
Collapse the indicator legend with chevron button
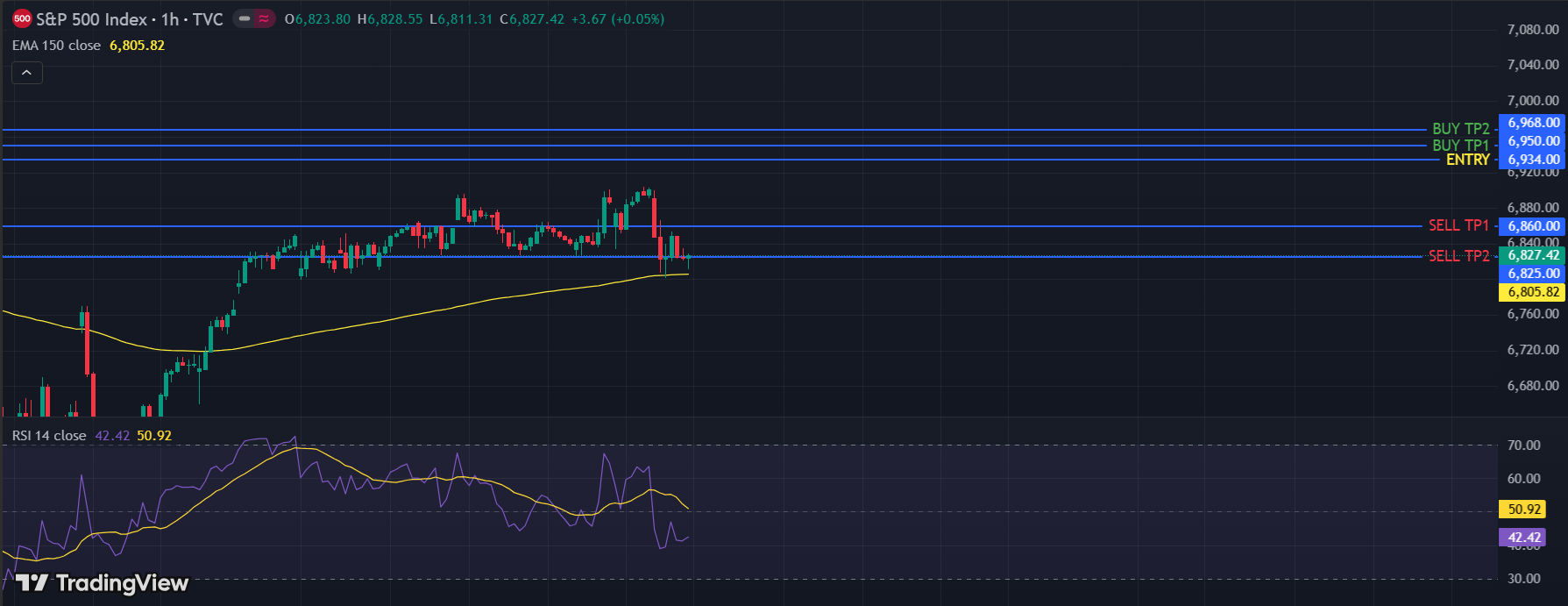26,73
